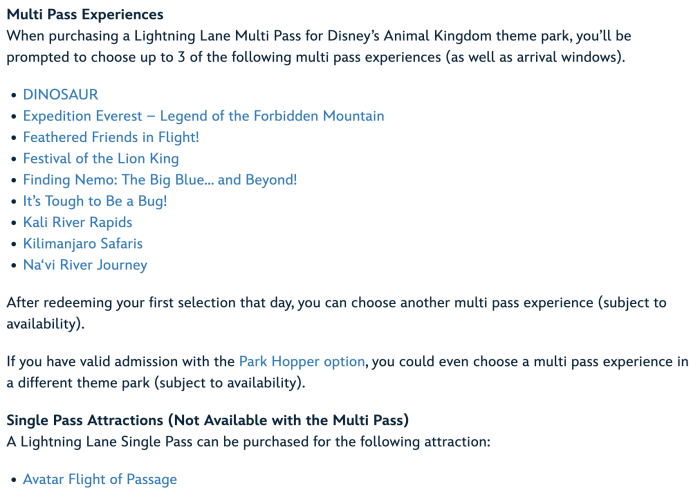Go to Kali River Rapids page
The image size is (700, 500).
(78, 222)
